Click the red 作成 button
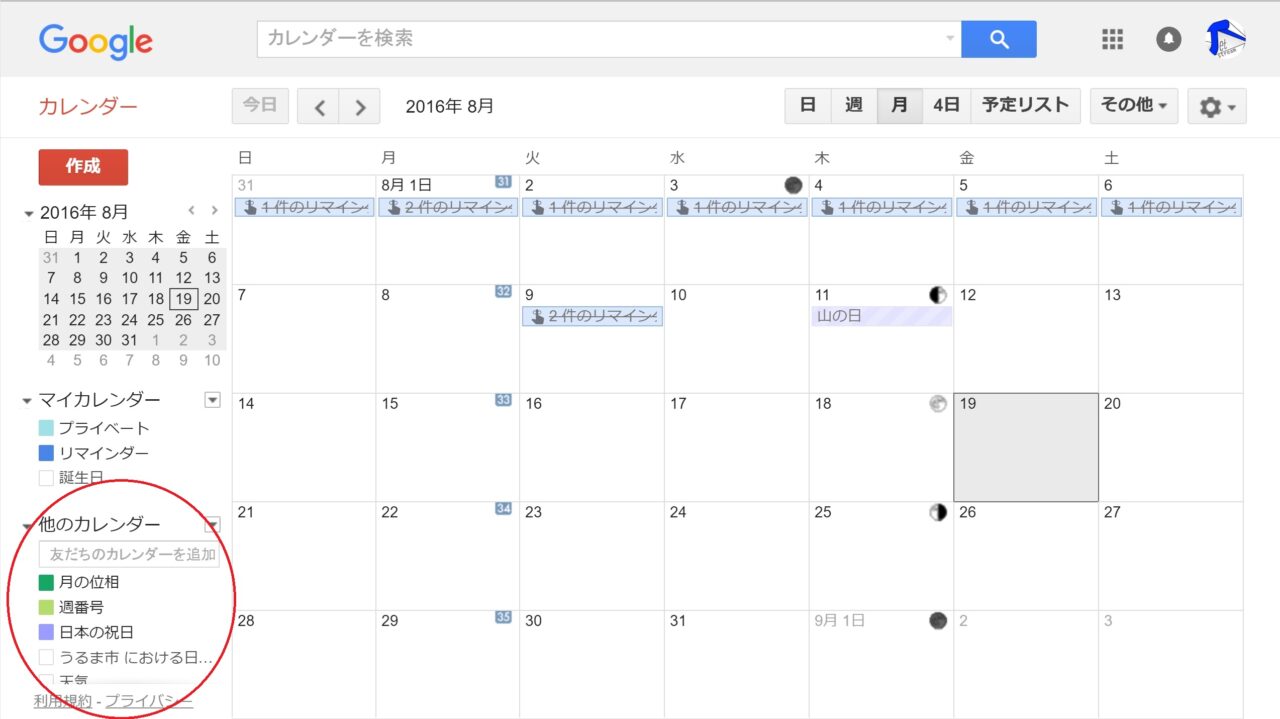Viewport: 1280px width, 719px height. 83,167
